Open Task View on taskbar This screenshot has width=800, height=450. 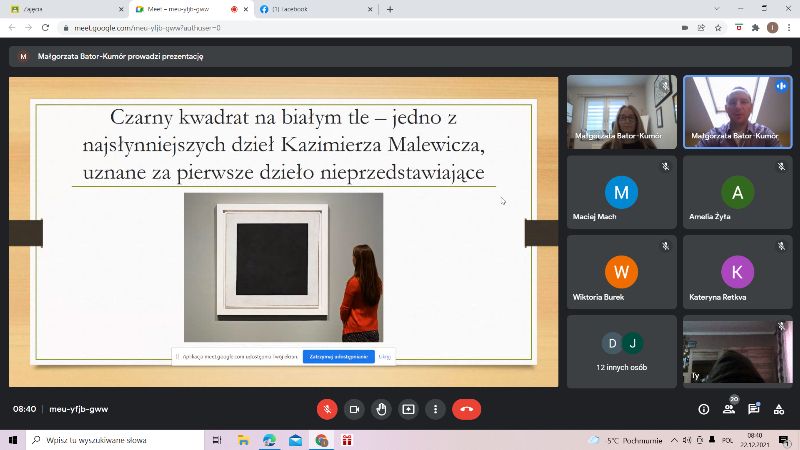click(217, 440)
